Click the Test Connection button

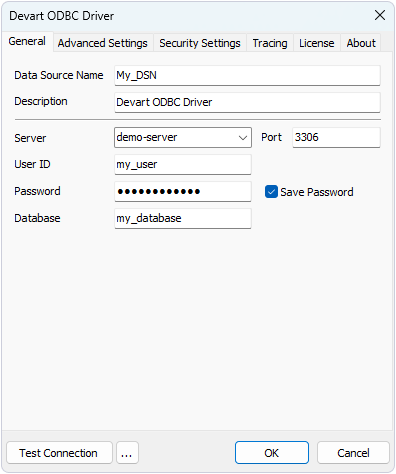click(59, 453)
